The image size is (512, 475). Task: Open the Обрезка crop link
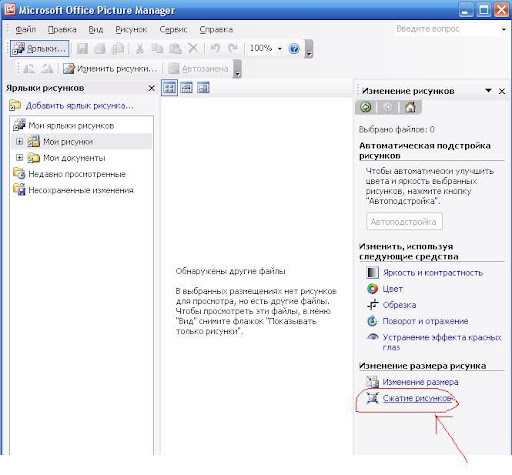(399, 305)
